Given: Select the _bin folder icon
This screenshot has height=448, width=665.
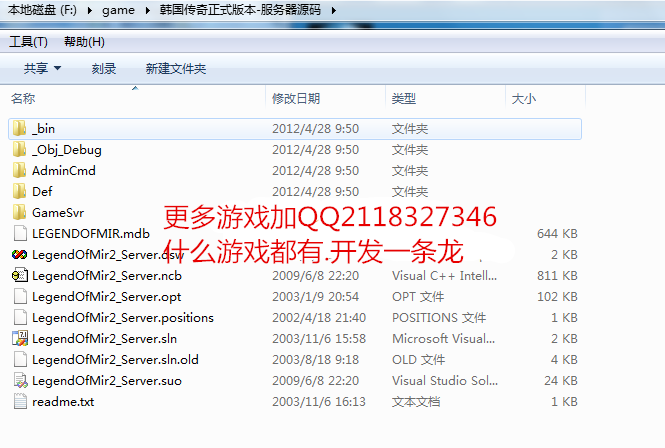Looking at the screenshot, I should (20, 129).
